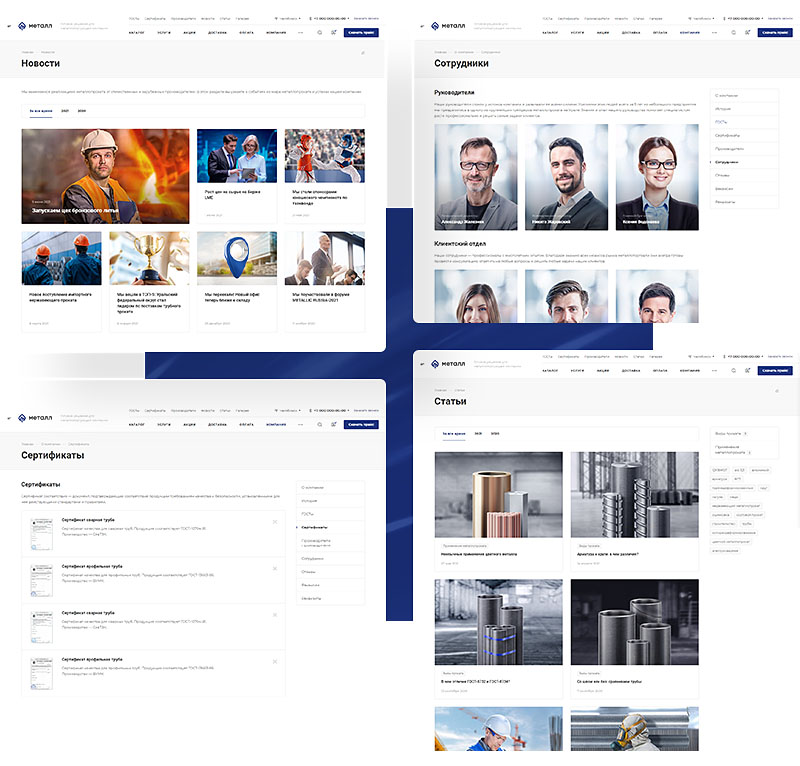Viewport: 800px width, 766px height.
Task: Click Скачать прайс button on the Новости page
Action: 360,32
